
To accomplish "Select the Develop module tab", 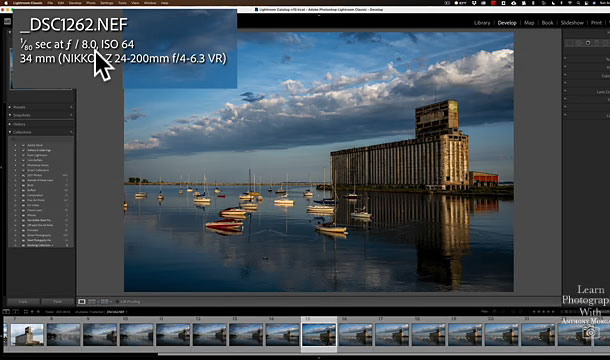I will click(507, 23).
